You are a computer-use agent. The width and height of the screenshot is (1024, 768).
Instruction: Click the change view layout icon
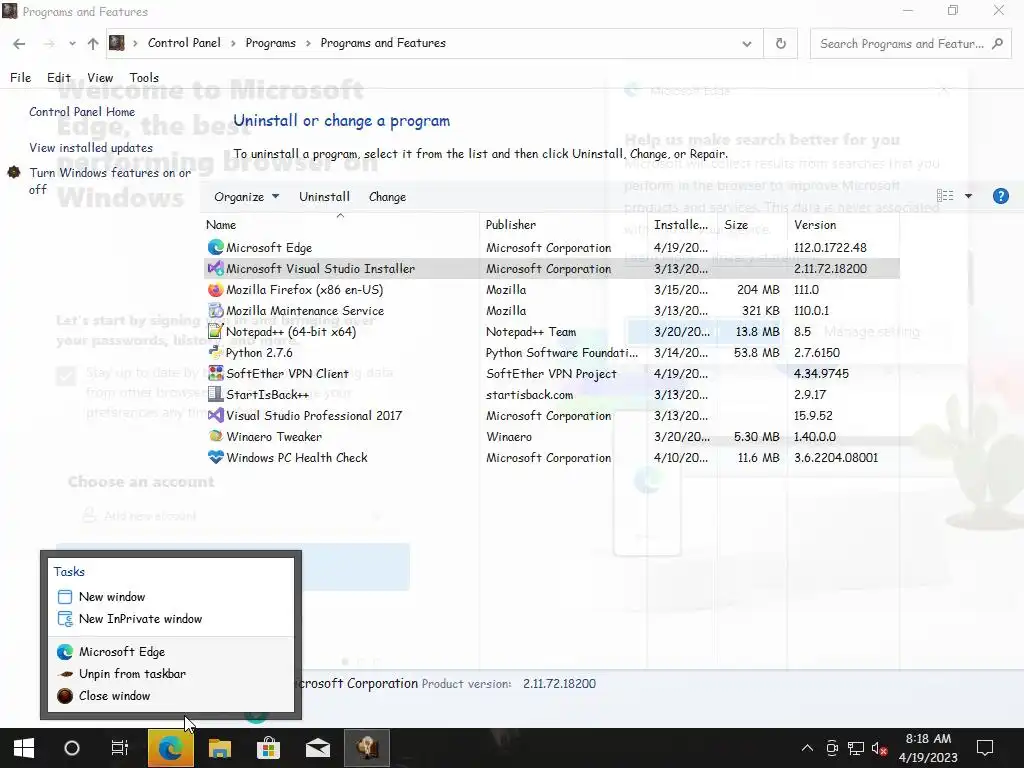pyautogui.click(x=945, y=196)
